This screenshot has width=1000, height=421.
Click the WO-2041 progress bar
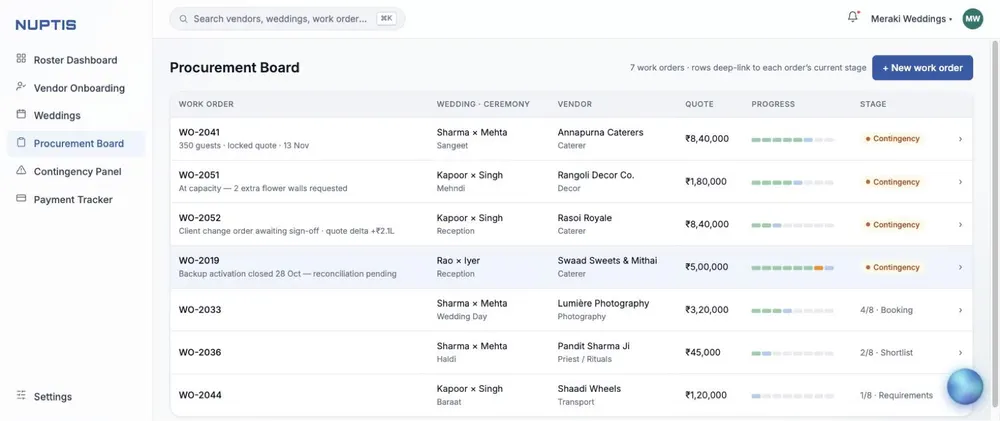[792, 139]
